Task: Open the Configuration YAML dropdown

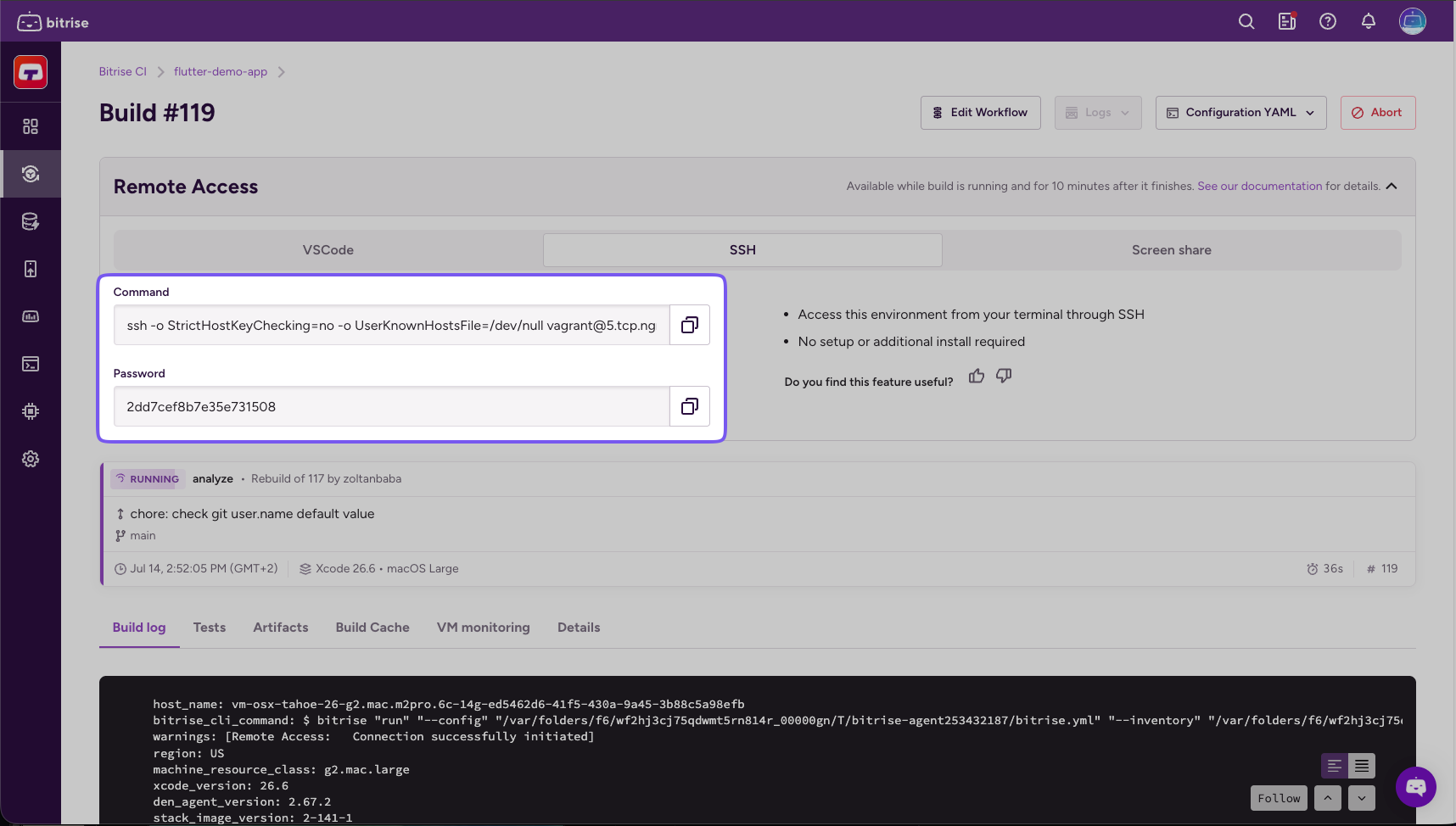Action: pyautogui.click(x=1241, y=113)
